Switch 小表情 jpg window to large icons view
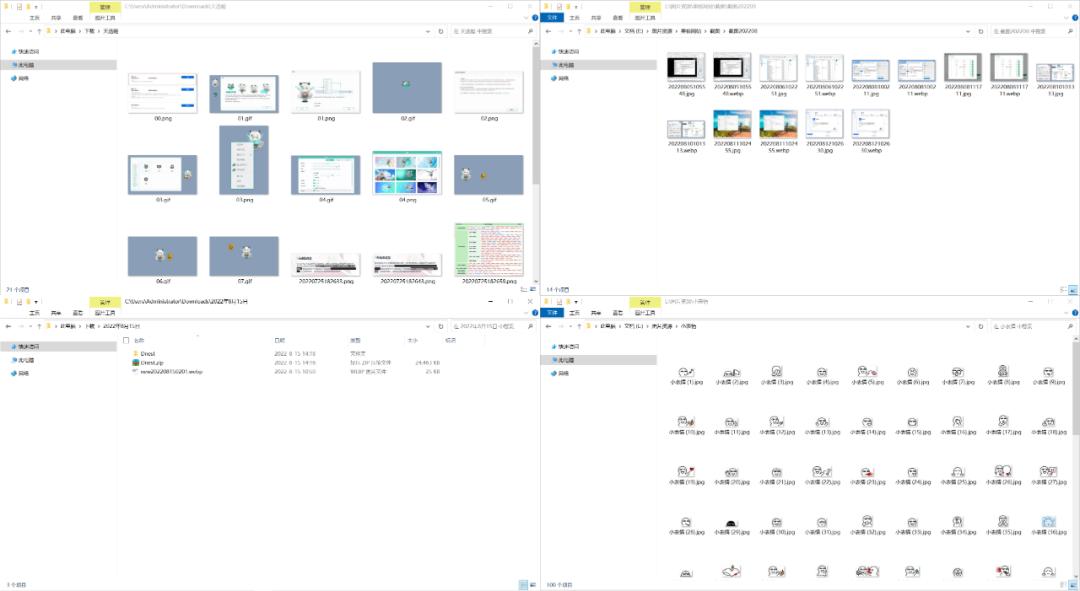 tap(1072, 585)
